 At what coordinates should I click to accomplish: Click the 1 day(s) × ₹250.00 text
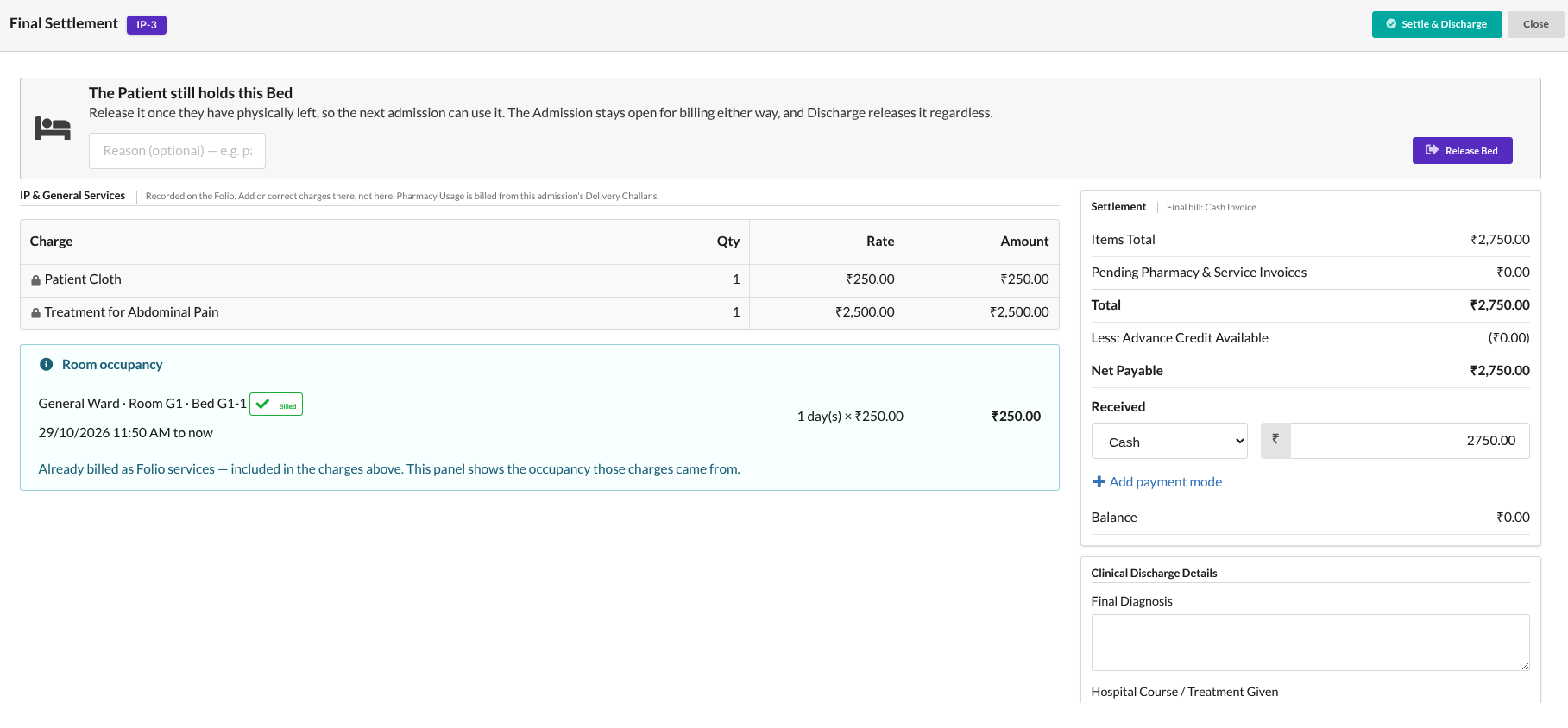pos(850,417)
